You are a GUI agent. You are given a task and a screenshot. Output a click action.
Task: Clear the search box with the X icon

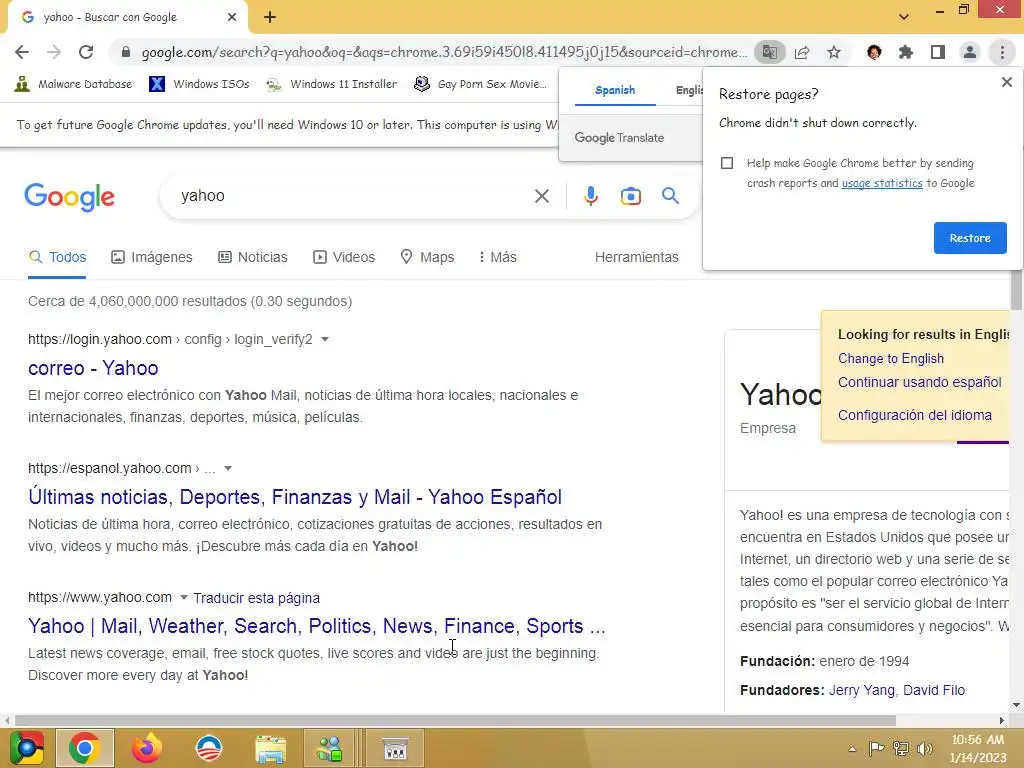pyautogui.click(x=541, y=196)
